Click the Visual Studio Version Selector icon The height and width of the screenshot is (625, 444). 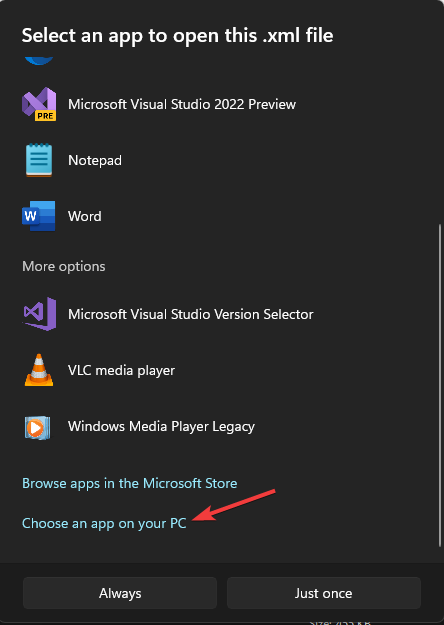pyautogui.click(x=39, y=314)
